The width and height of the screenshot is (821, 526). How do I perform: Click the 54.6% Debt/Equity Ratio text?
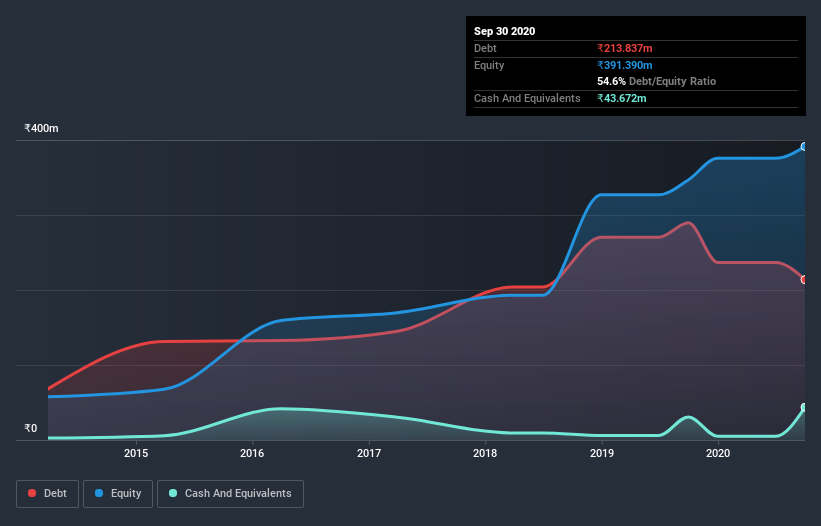tap(657, 81)
